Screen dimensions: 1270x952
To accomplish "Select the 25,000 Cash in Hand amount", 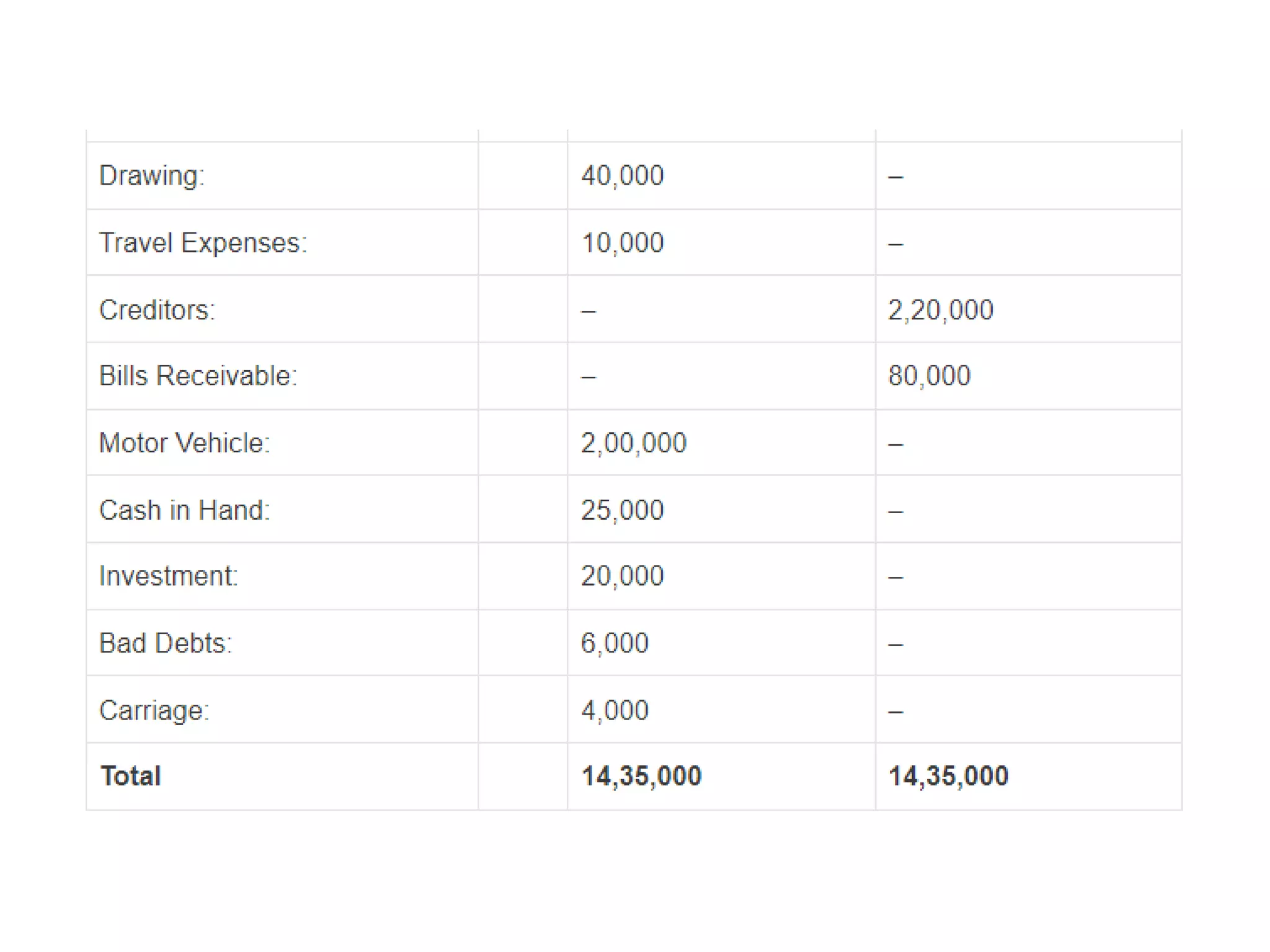I will 622,511.
